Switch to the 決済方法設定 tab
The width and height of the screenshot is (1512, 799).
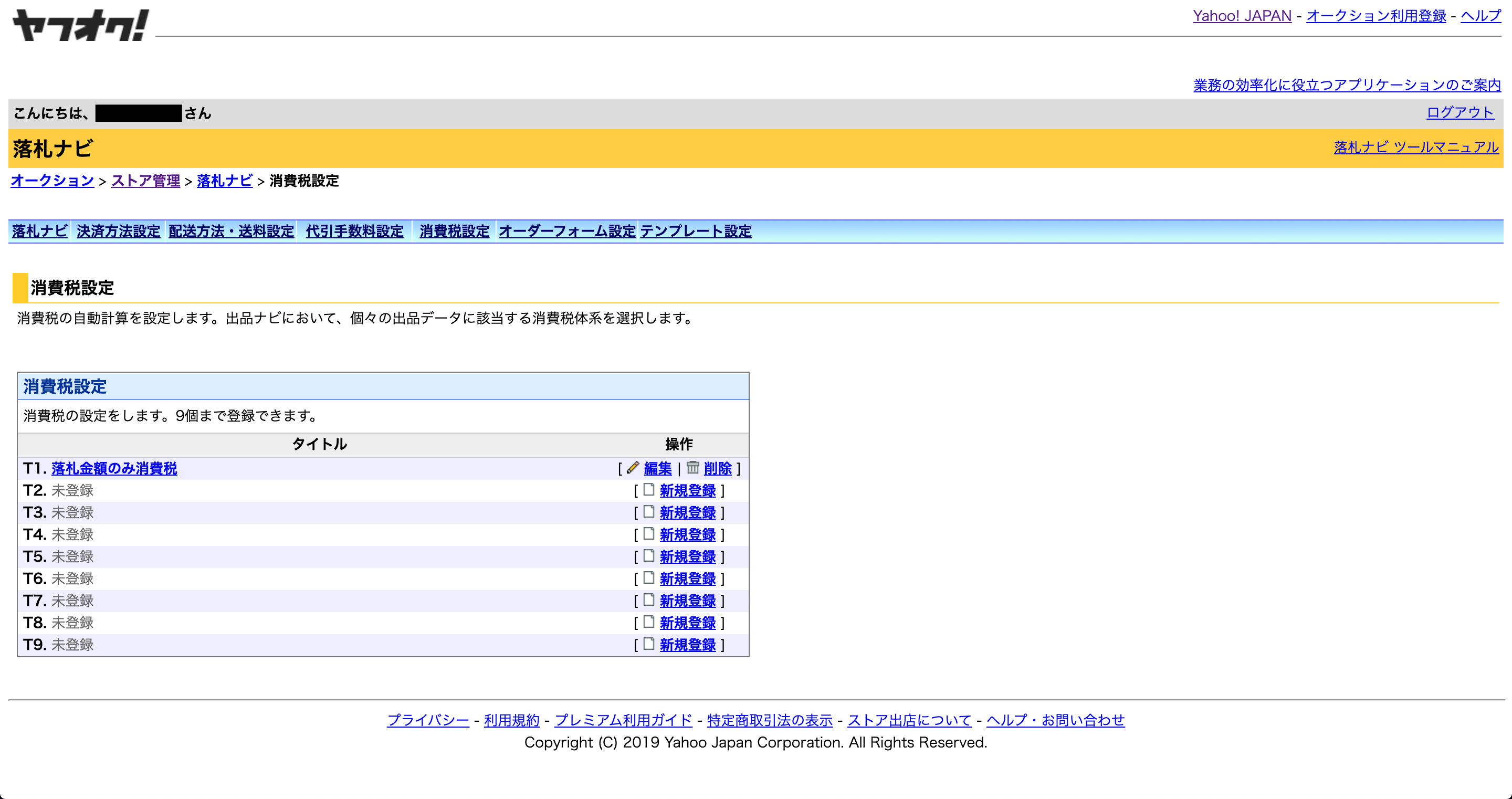[118, 232]
